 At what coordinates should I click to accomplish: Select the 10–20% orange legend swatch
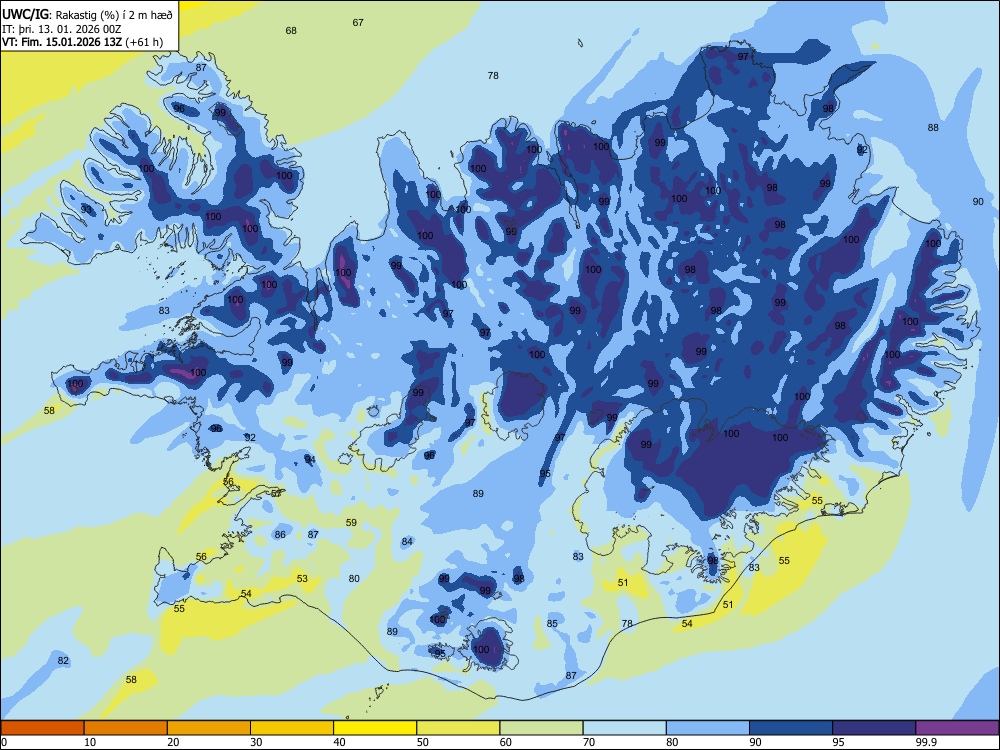point(126,728)
